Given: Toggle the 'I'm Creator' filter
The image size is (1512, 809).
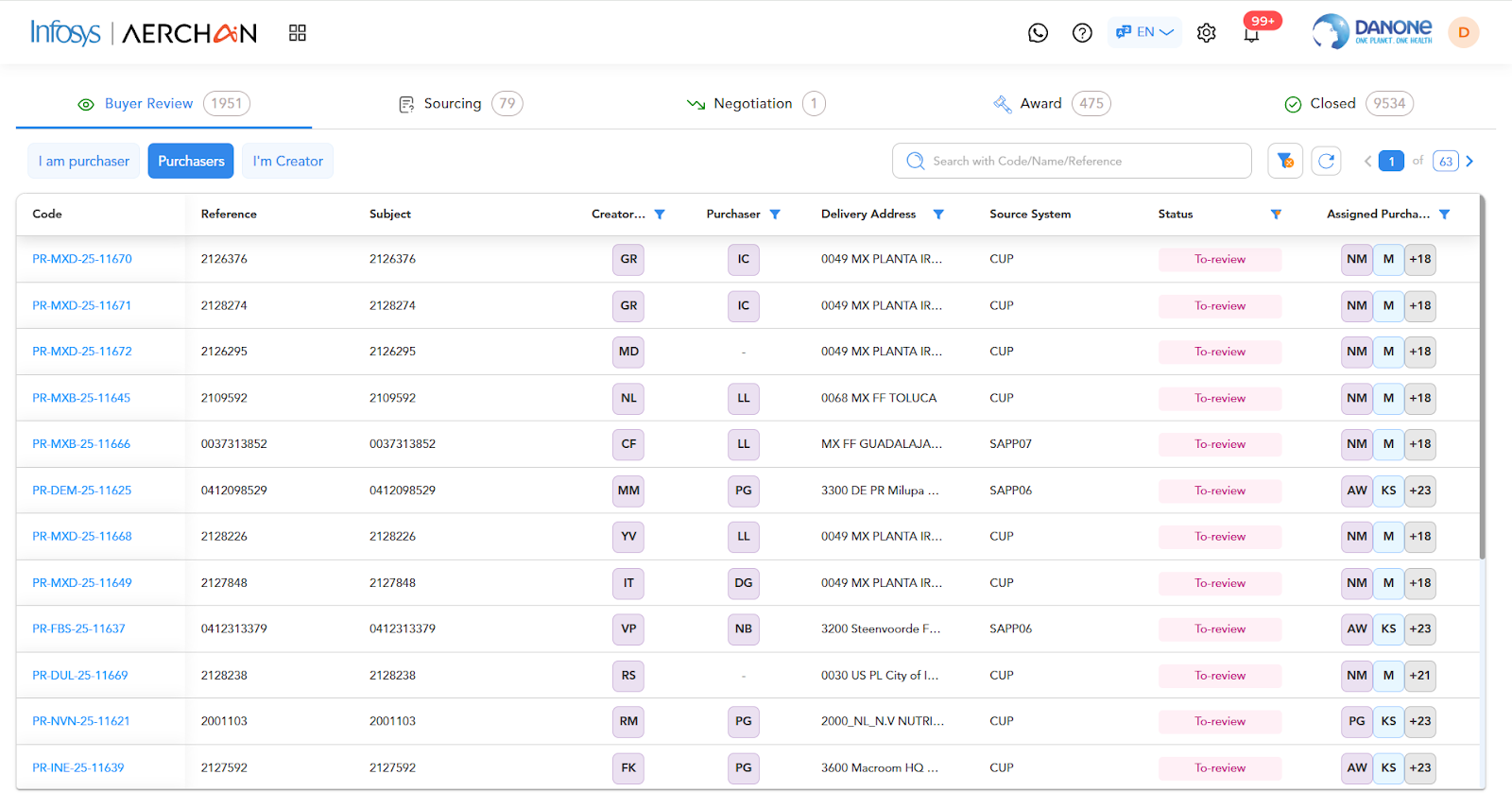Looking at the screenshot, I should (287, 161).
